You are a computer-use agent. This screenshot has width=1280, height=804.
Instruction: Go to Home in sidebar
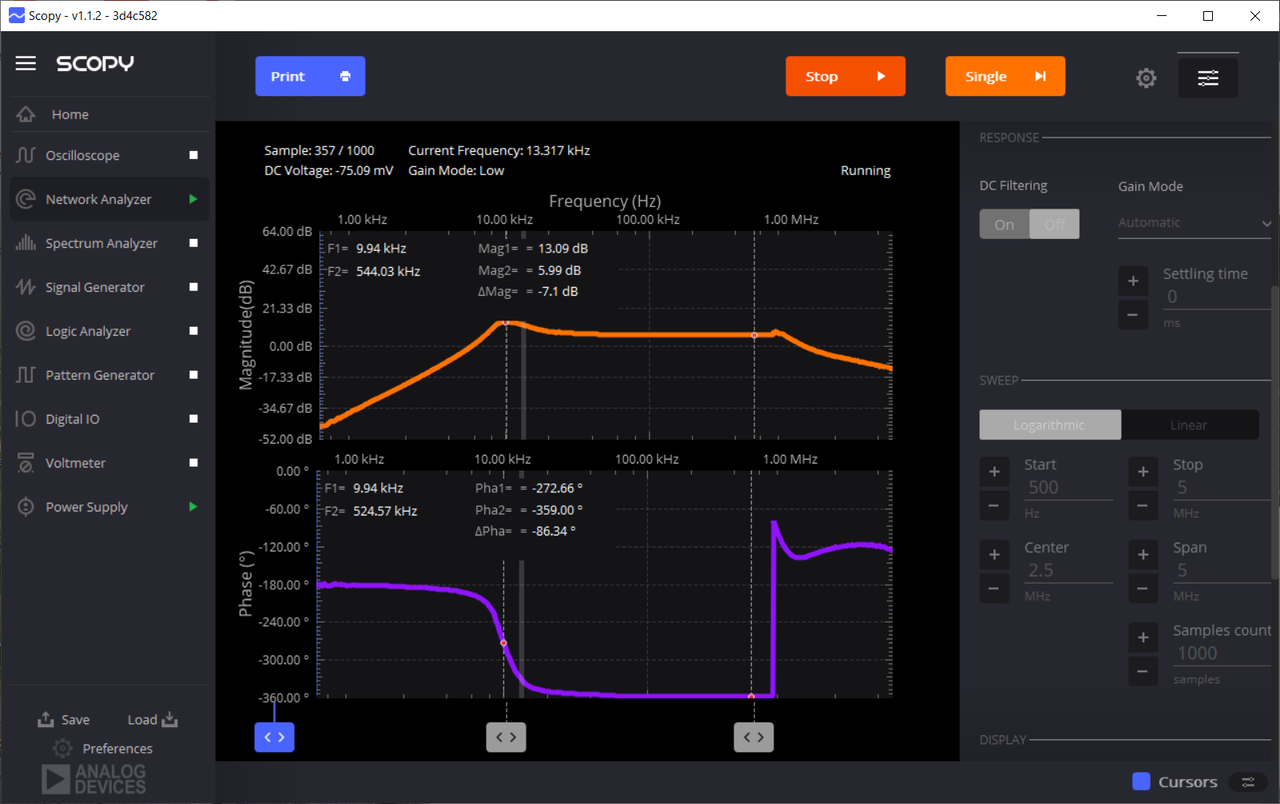tap(70, 115)
